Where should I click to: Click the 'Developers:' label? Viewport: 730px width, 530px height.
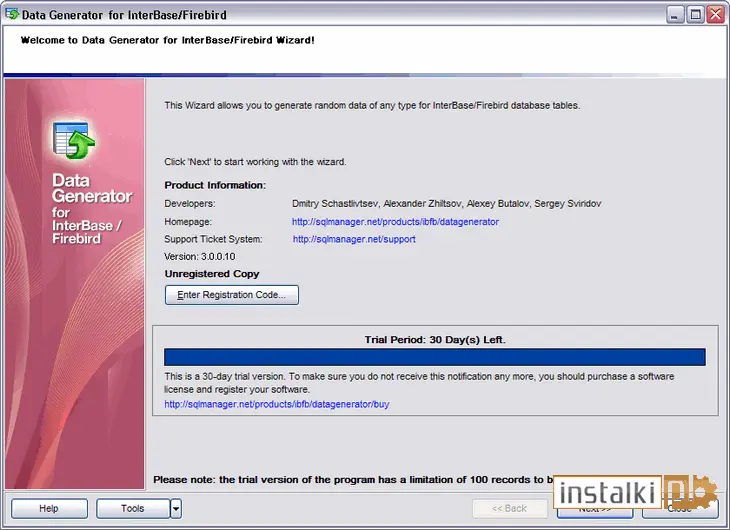pos(189,204)
